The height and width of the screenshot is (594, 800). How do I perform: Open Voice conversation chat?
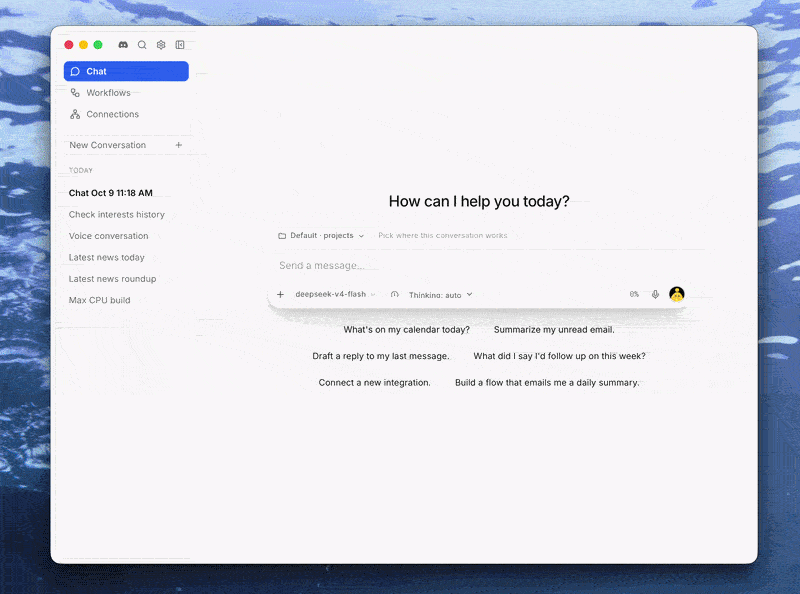pyautogui.click(x=109, y=236)
